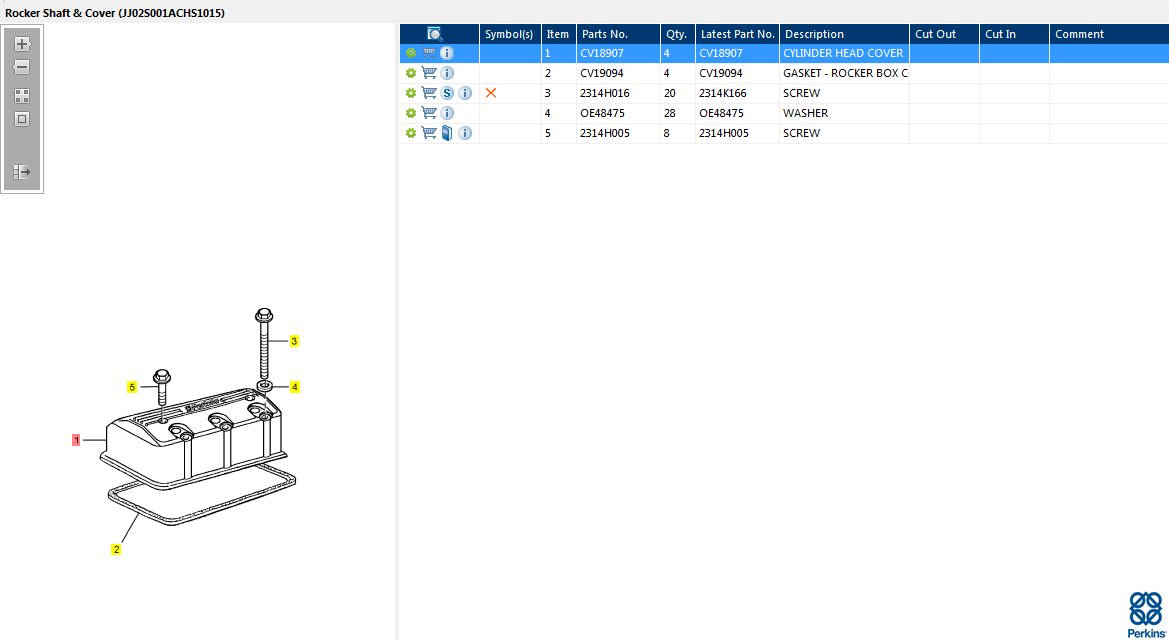Viewport: 1169px width, 640px height.
Task: Click the green gear icon for OE48475 washer
Action: 410,113
